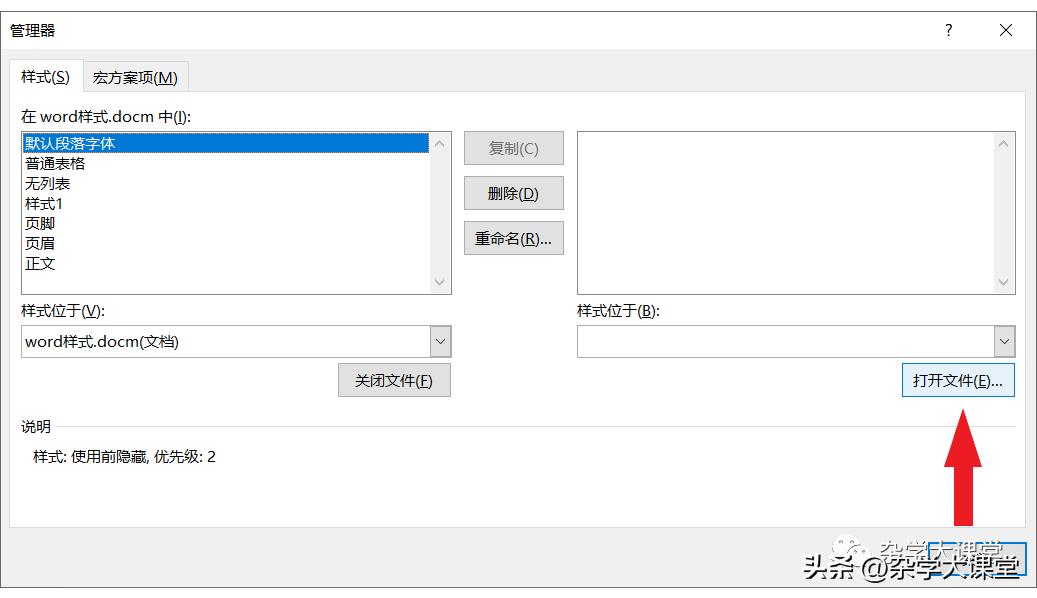Click the 重命名 button
This screenshot has height=598, width=1037.
tap(513, 238)
